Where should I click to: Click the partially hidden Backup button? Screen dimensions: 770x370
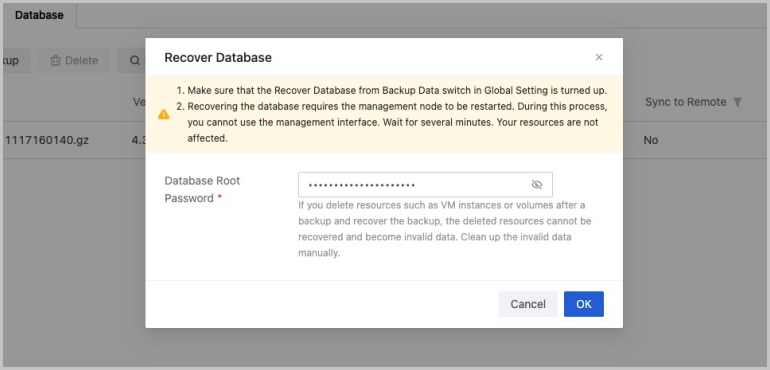(17, 60)
